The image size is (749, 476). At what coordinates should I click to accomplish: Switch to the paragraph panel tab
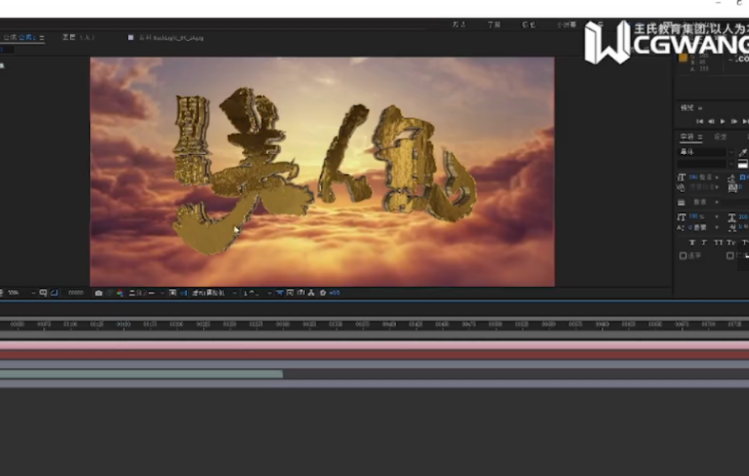pos(720,137)
